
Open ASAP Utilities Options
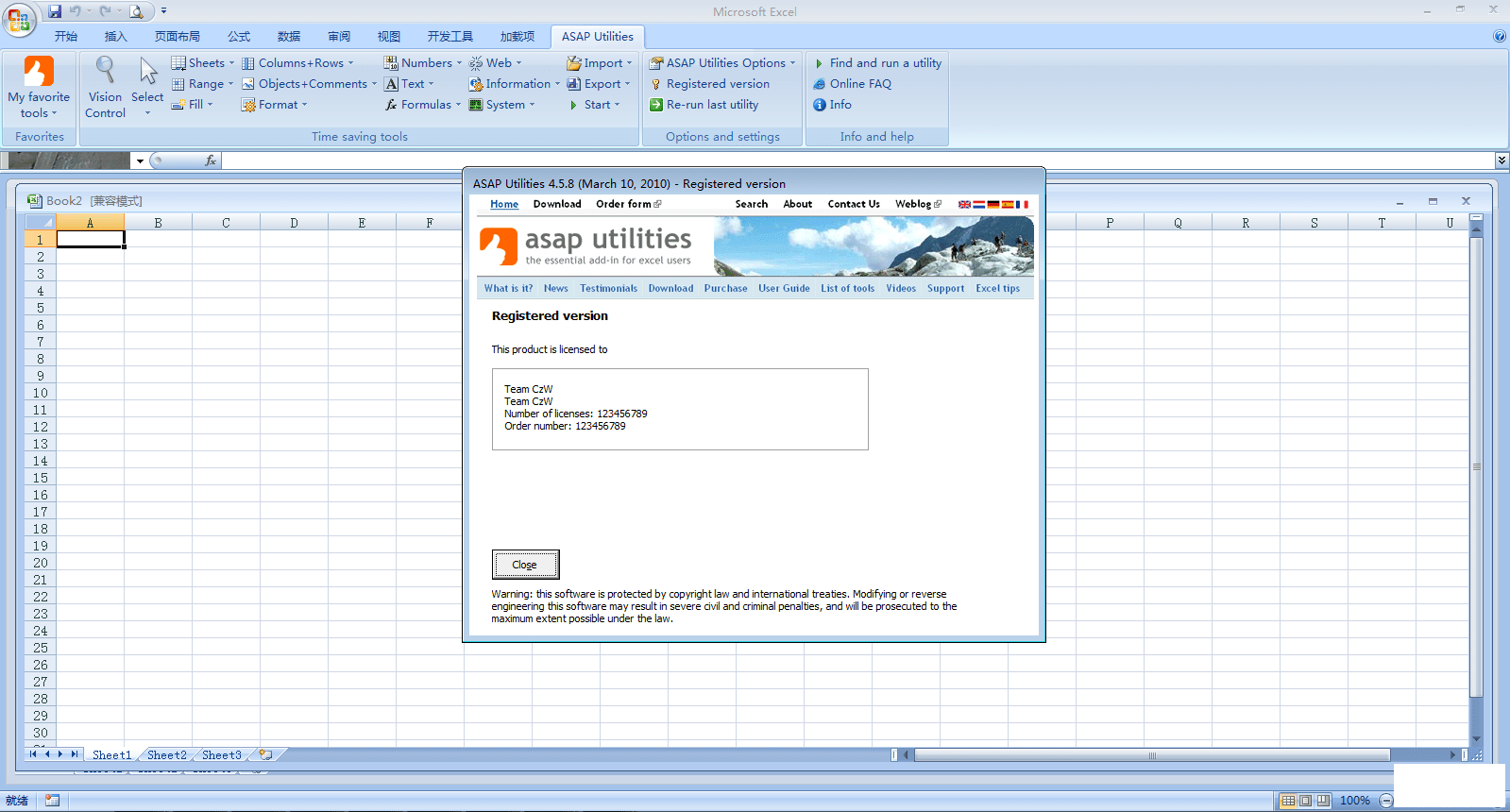point(722,63)
